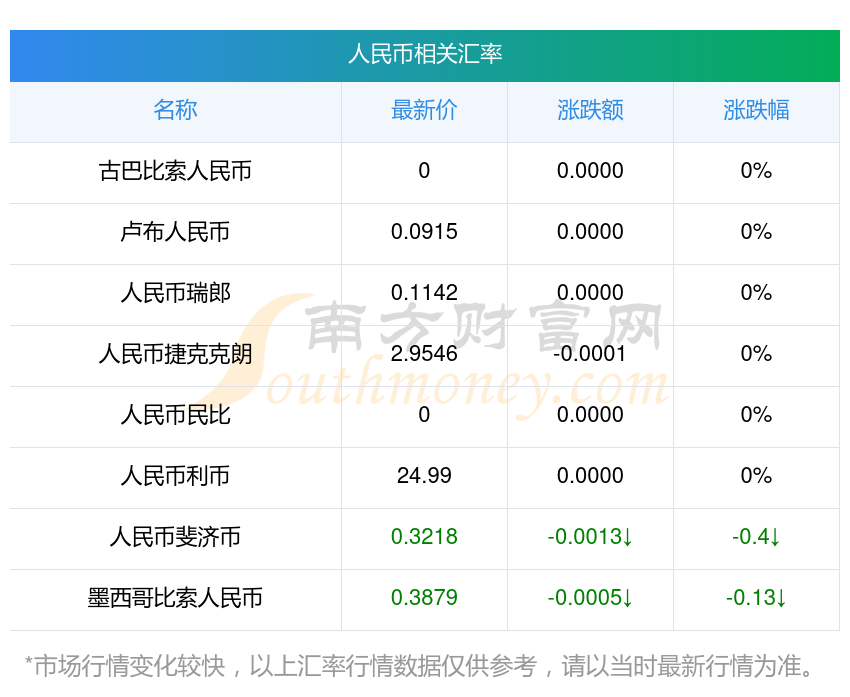Image resolution: width=850 pixels, height=697 pixels.
Task: Click the down arrow beside -0.0013
Action: pos(627,538)
